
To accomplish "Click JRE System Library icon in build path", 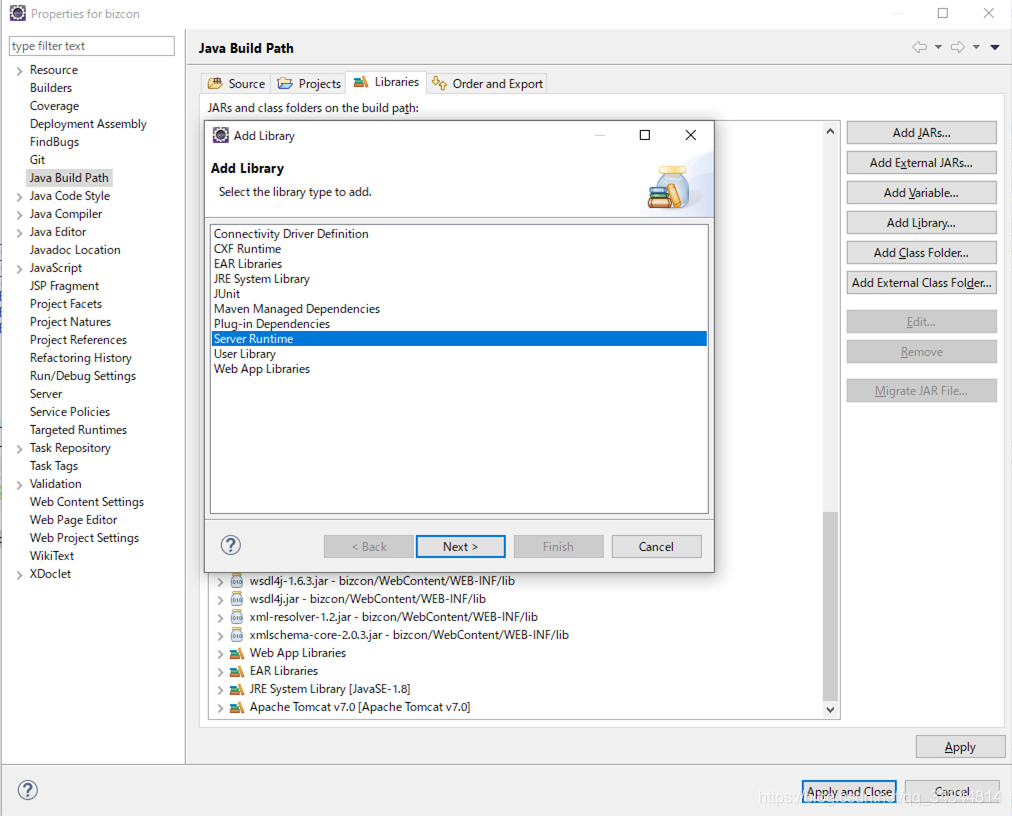I will point(237,689).
